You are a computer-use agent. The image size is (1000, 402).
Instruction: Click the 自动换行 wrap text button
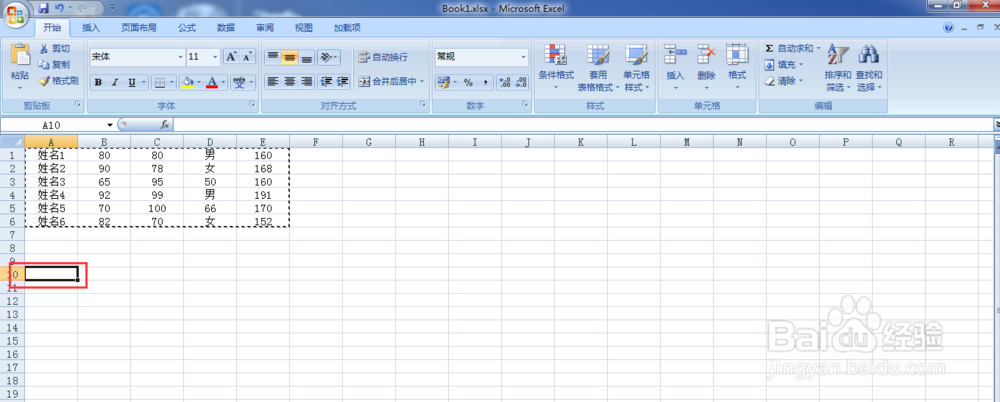tap(383, 57)
